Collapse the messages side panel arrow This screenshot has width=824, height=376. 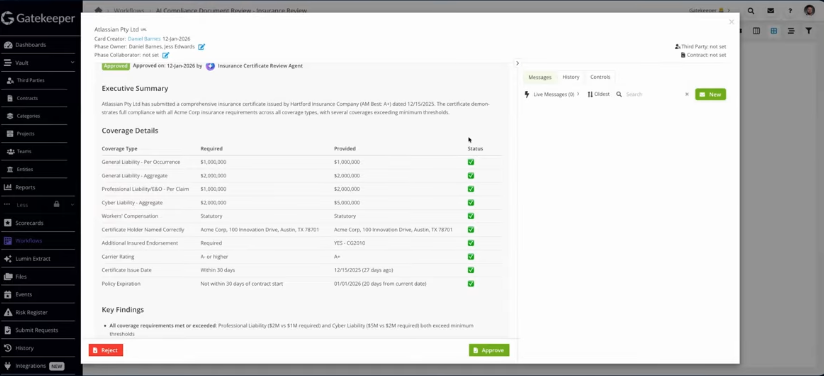click(x=517, y=63)
